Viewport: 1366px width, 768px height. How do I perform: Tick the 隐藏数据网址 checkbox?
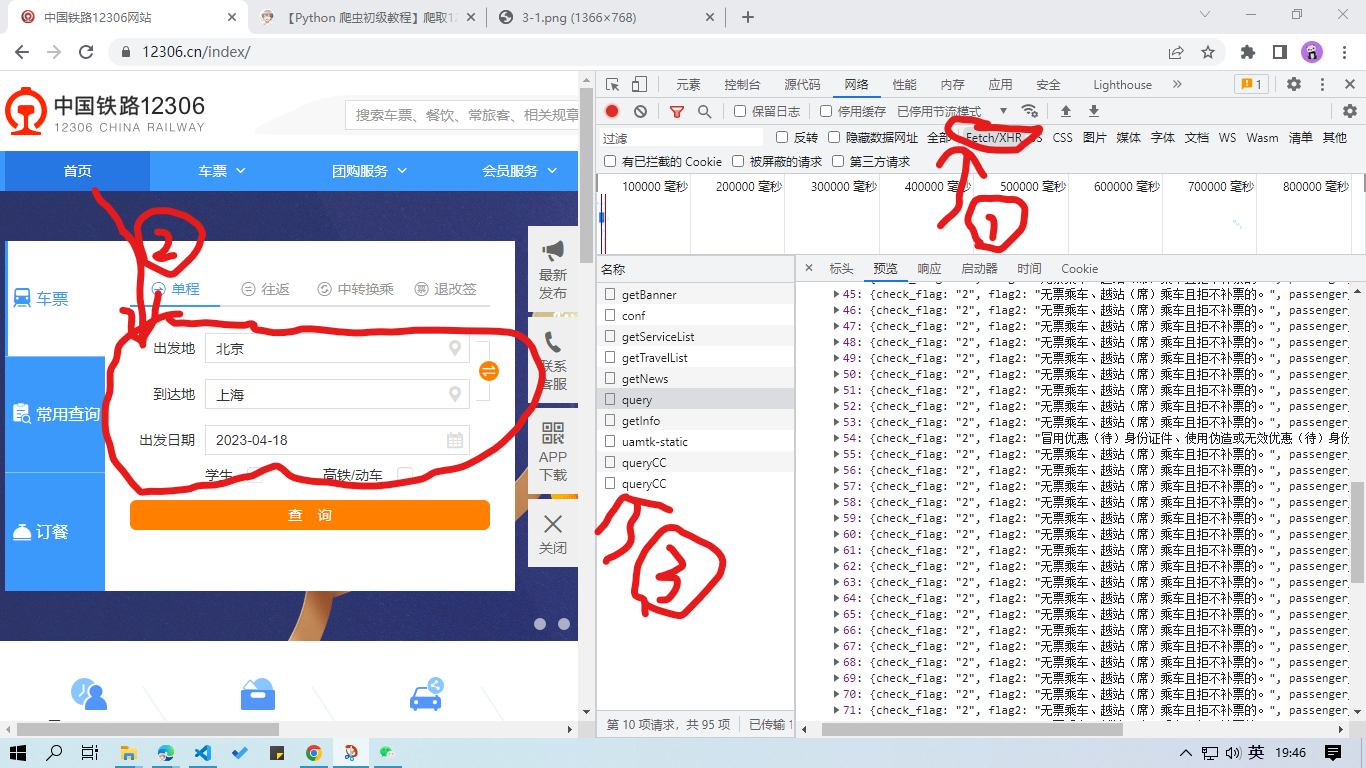[x=834, y=137]
